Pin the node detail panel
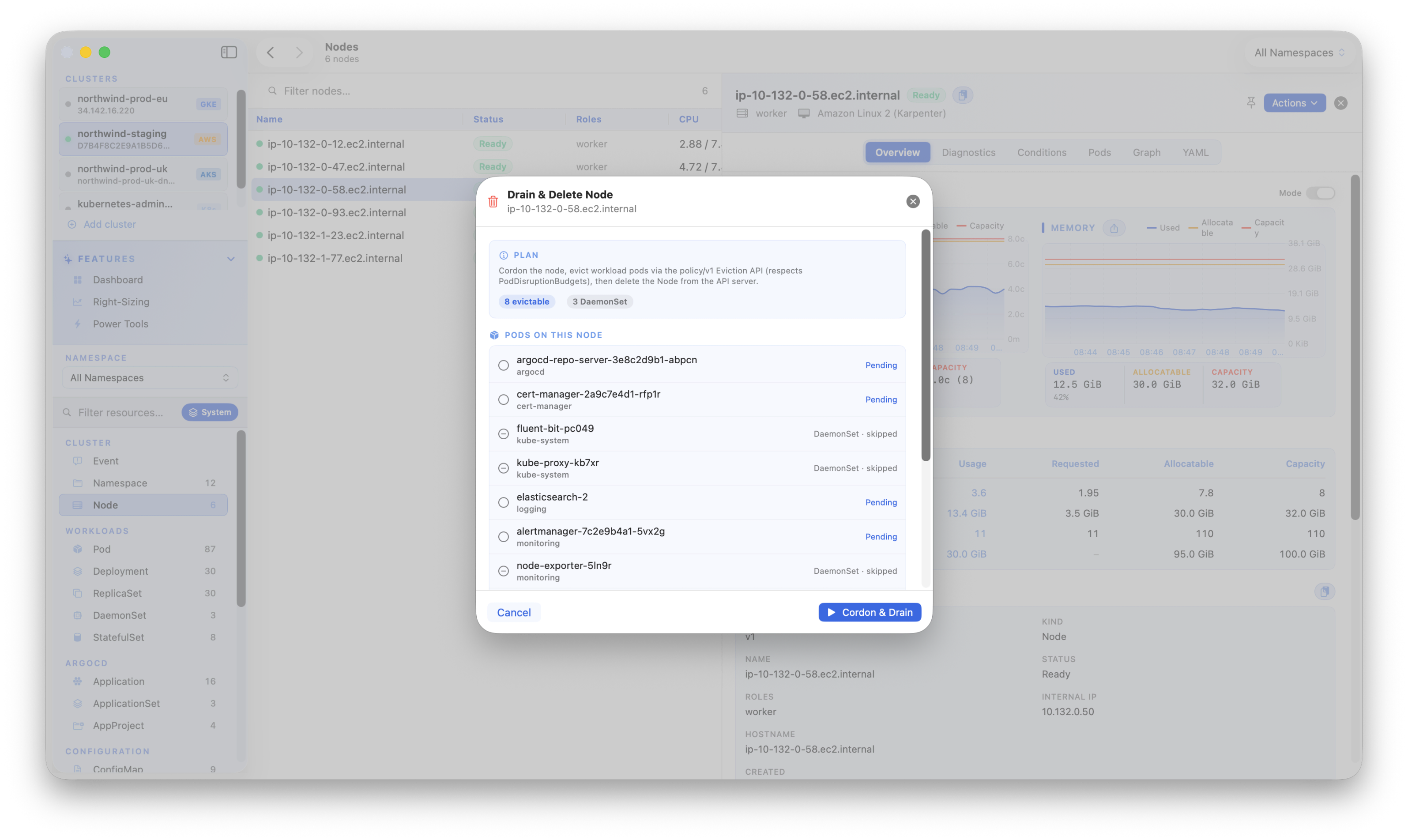Viewport: 1408px width, 840px height. (1251, 103)
